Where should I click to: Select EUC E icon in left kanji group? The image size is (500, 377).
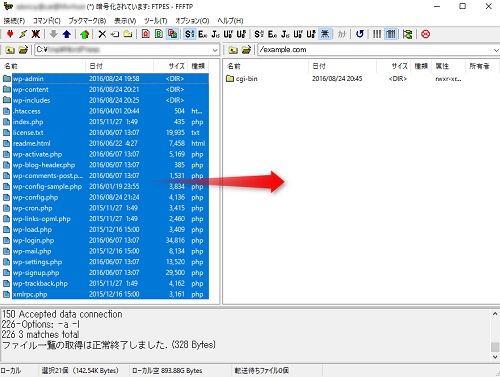pos(202,34)
